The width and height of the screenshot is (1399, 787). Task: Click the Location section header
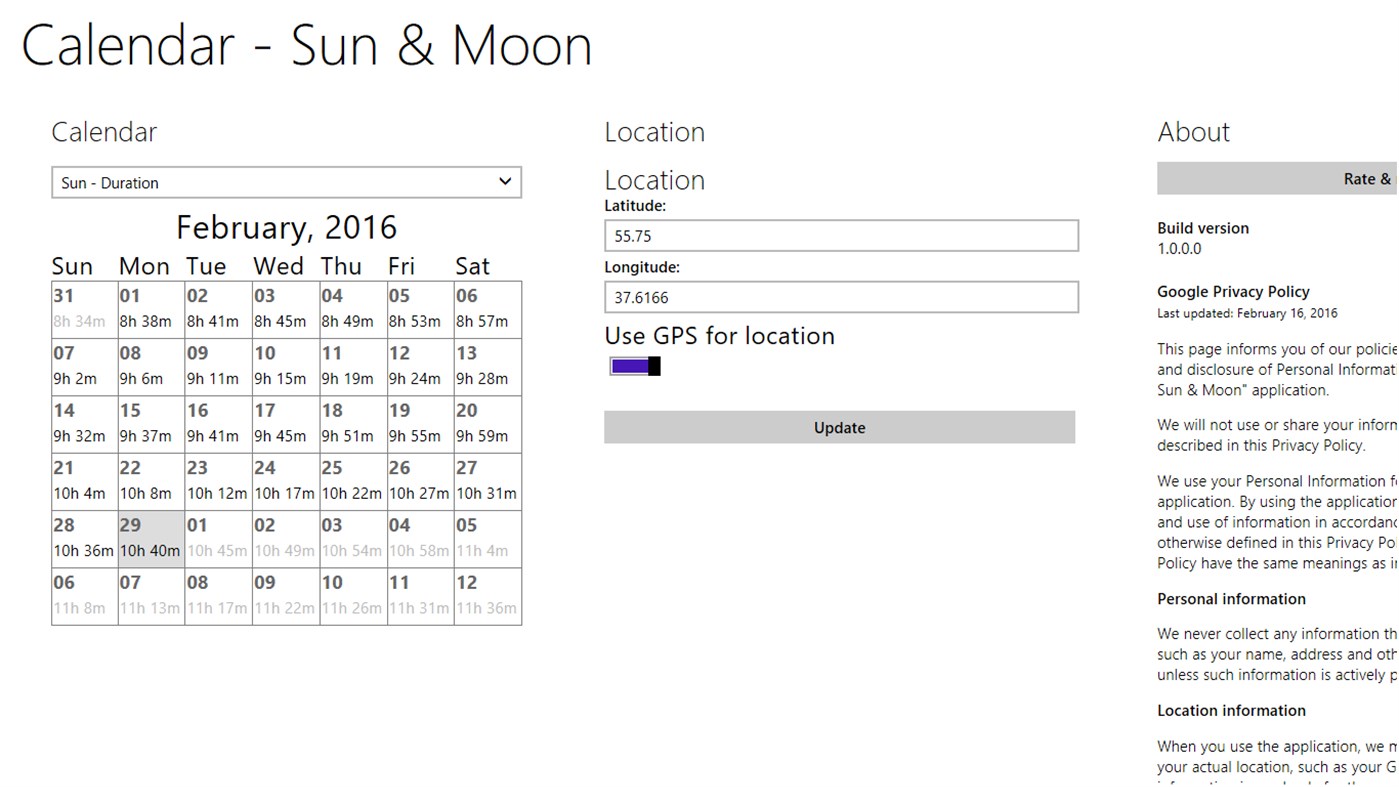[654, 131]
